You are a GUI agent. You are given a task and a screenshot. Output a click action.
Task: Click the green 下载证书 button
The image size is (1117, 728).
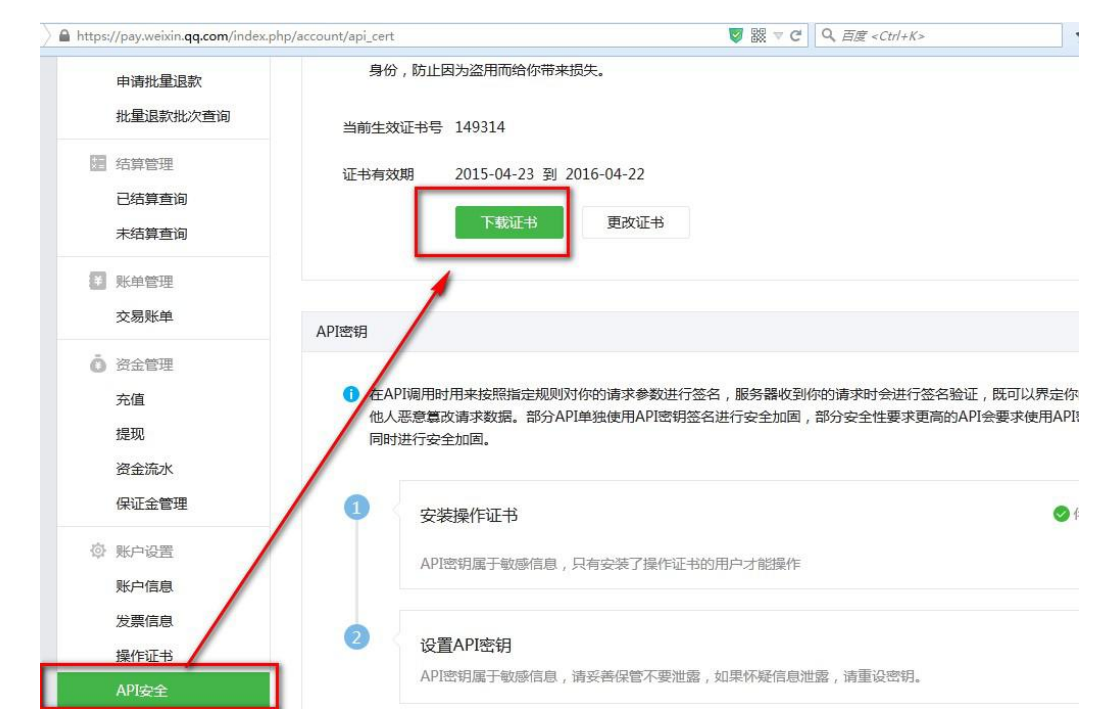[509, 223]
